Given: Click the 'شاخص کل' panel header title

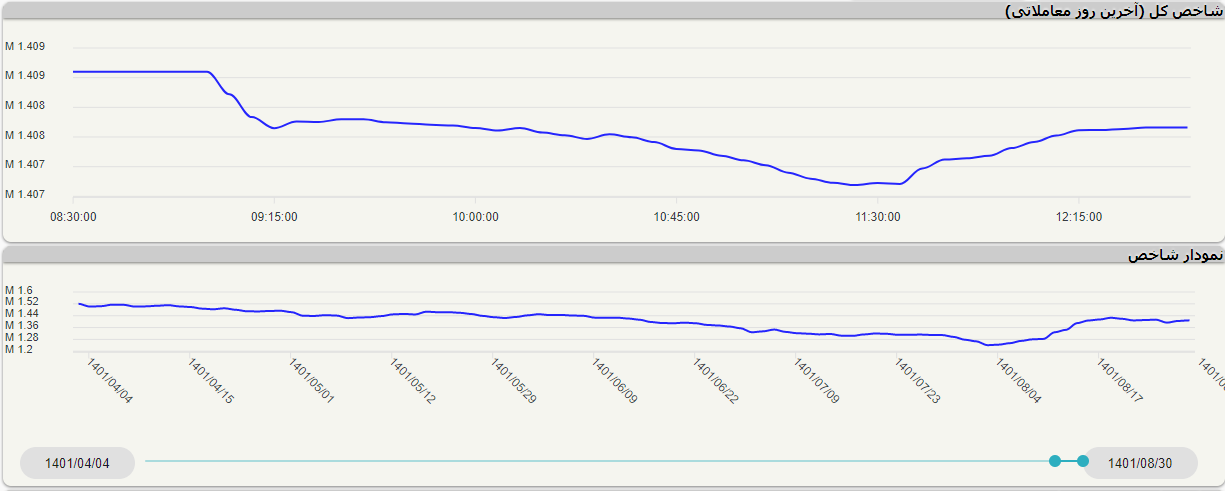Looking at the screenshot, I should (1113, 11).
